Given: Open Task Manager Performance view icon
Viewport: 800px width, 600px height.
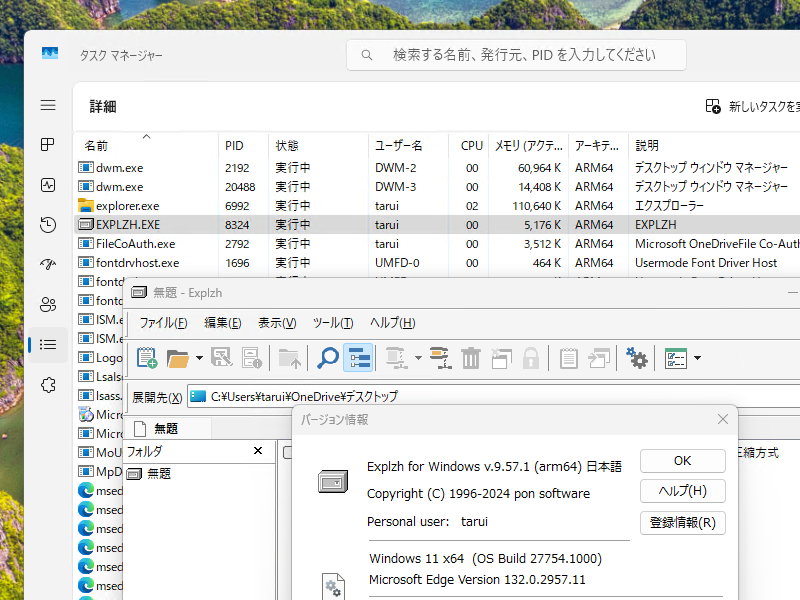Looking at the screenshot, I should 47,185.
